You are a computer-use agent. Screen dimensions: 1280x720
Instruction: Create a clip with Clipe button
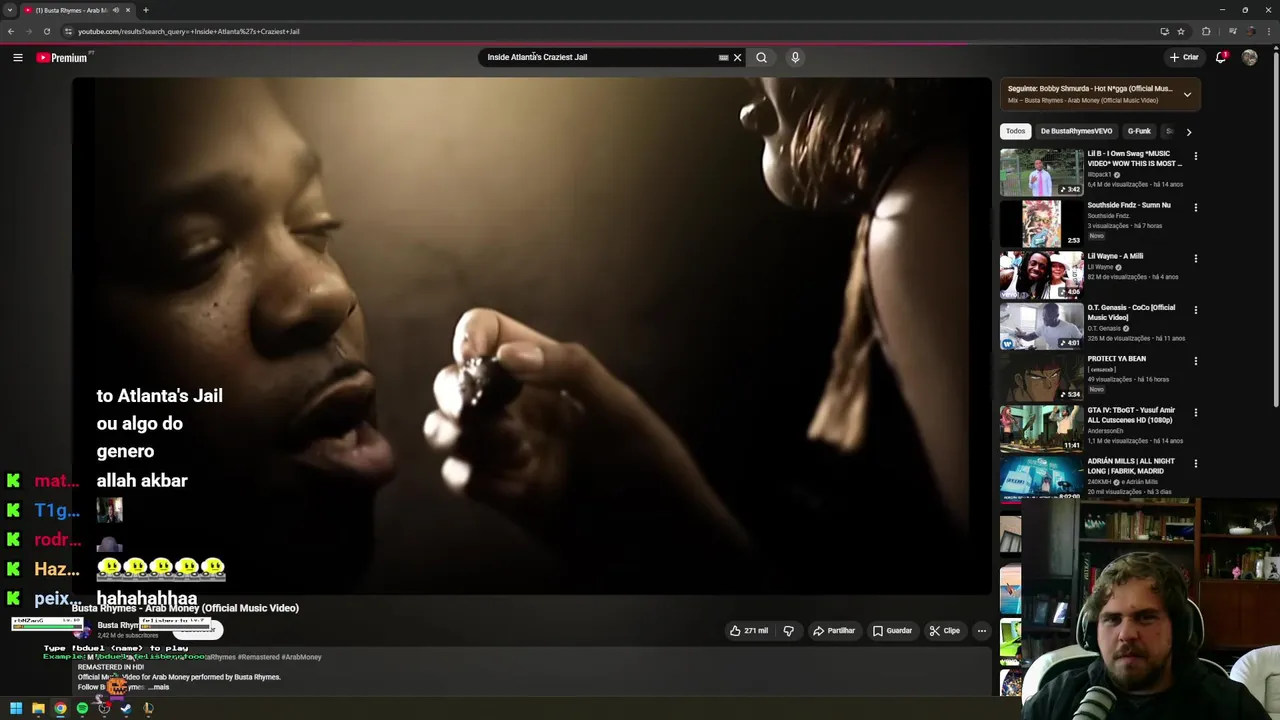pyautogui.click(x=944, y=631)
